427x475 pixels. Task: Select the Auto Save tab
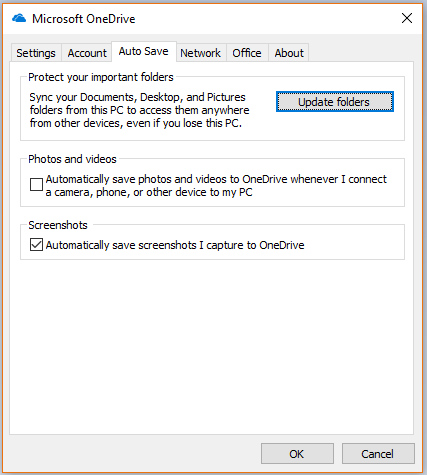144,51
